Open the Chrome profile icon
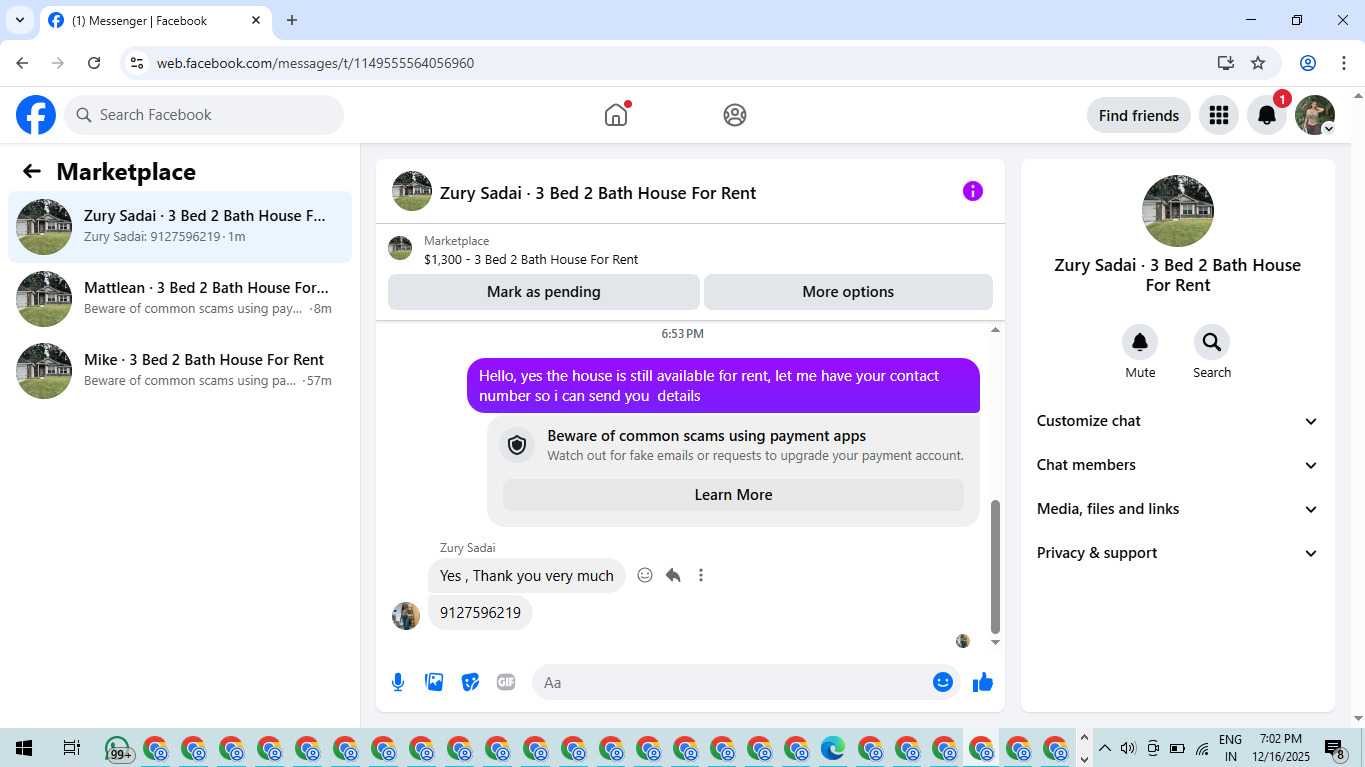This screenshot has height=767, width=1365. pyautogui.click(x=1308, y=63)
